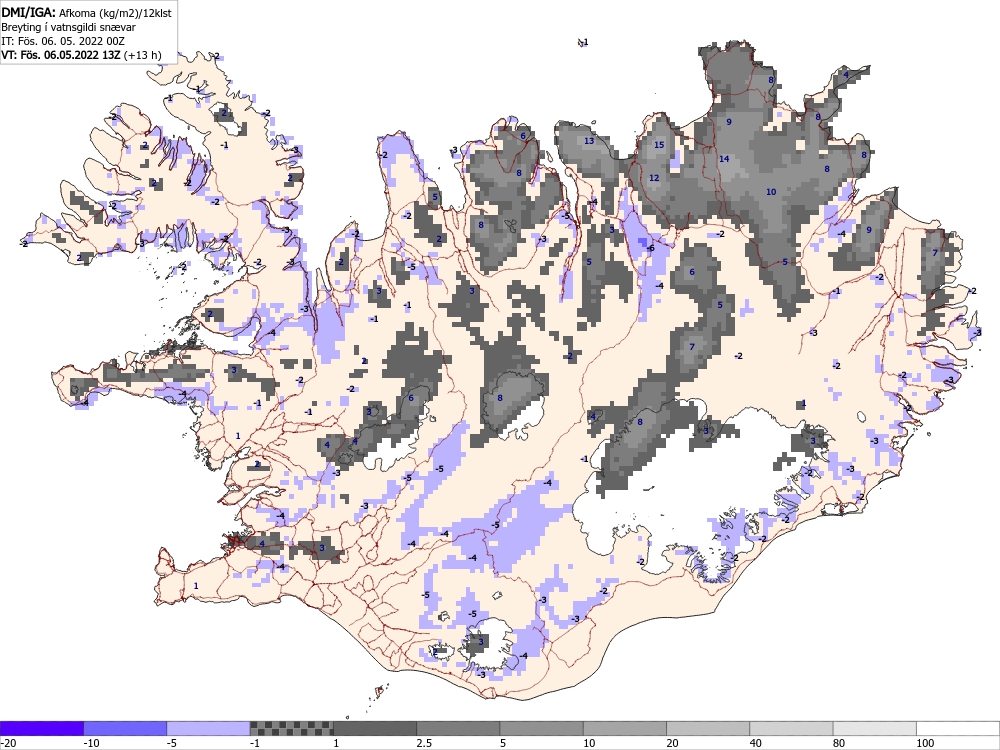
Task: Click the 40 to 80 pale gray legend swatch
Action: [791, 728]
